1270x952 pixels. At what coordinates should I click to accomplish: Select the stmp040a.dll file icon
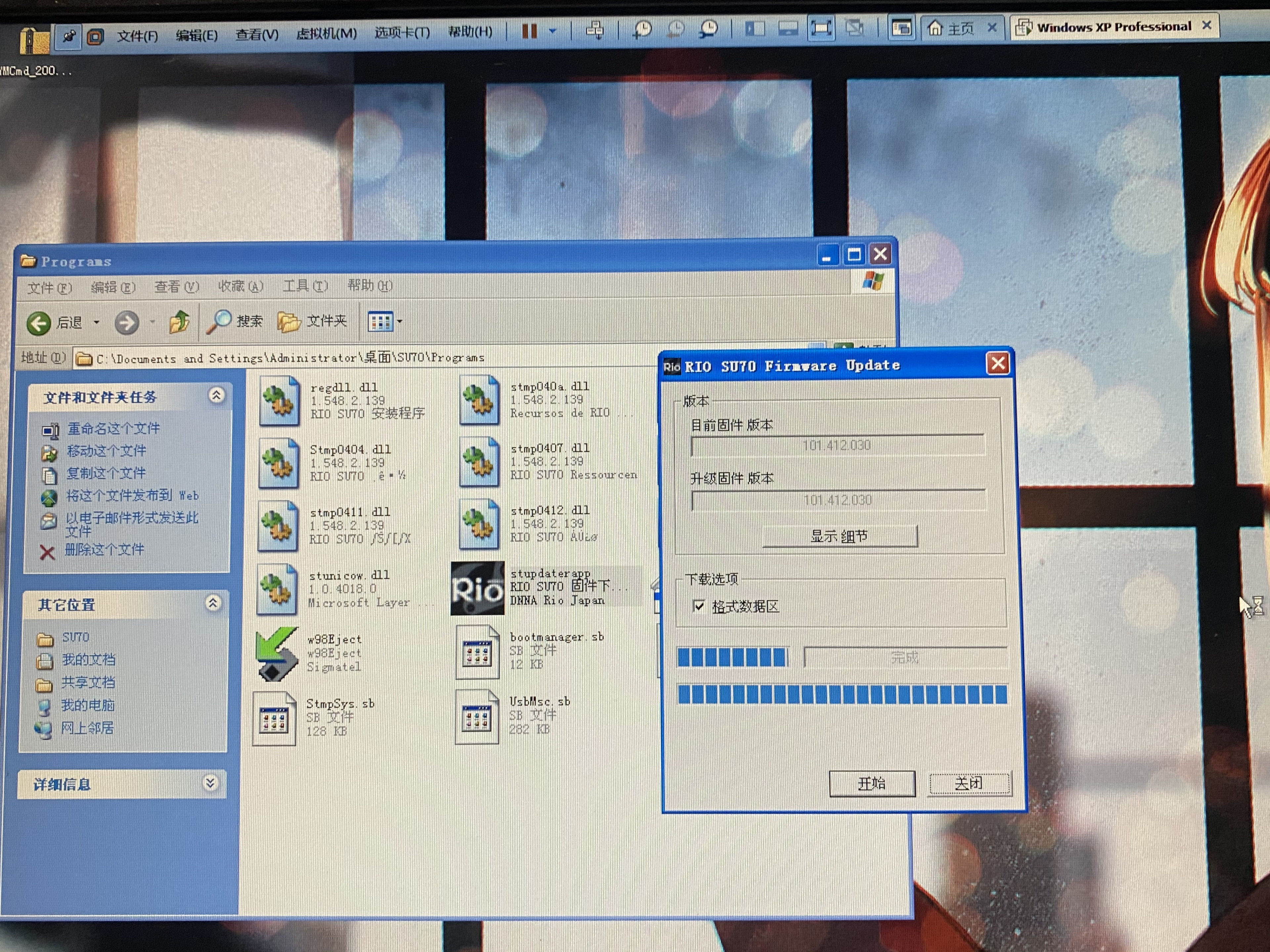pos(479,400)
